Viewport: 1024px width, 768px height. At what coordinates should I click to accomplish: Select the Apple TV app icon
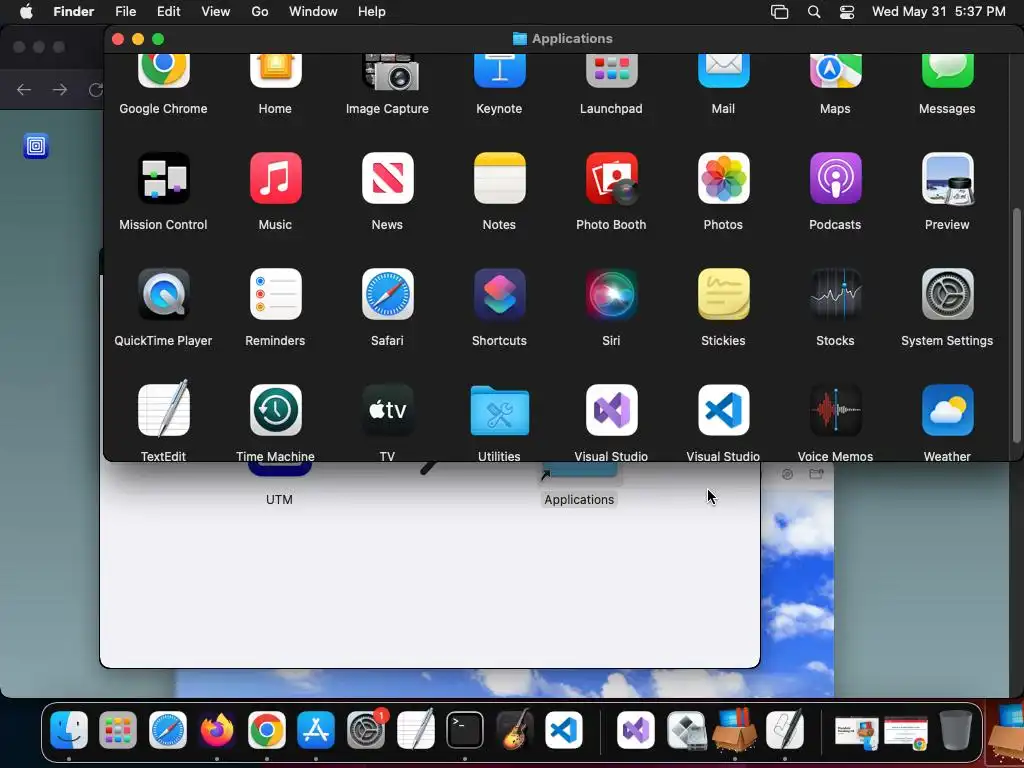point(387,409)
